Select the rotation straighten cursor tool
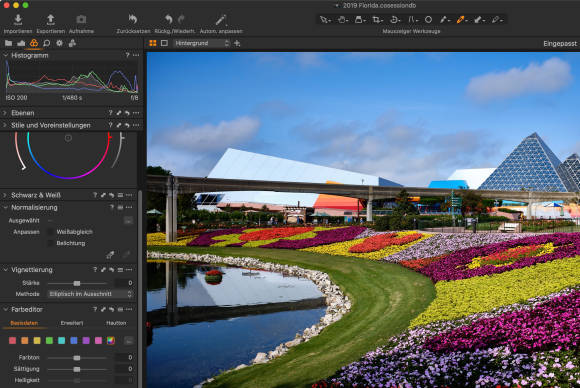Image resolution: width=580 pixels, height=388 pixels. [x=395, y=20]
